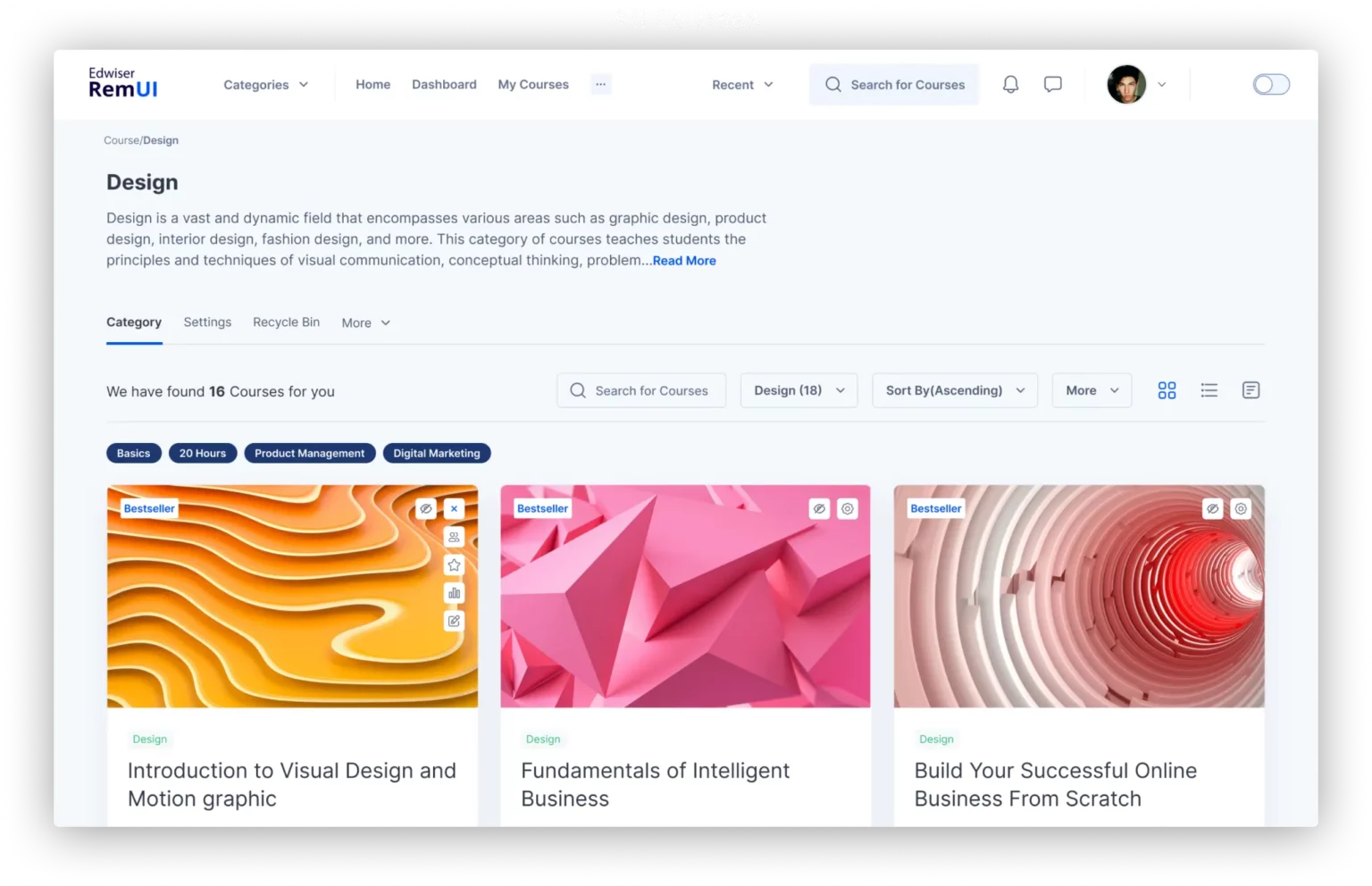1372x886 pixels.
Task: Select the enrolled users icon on first course card
Action: 454,537
